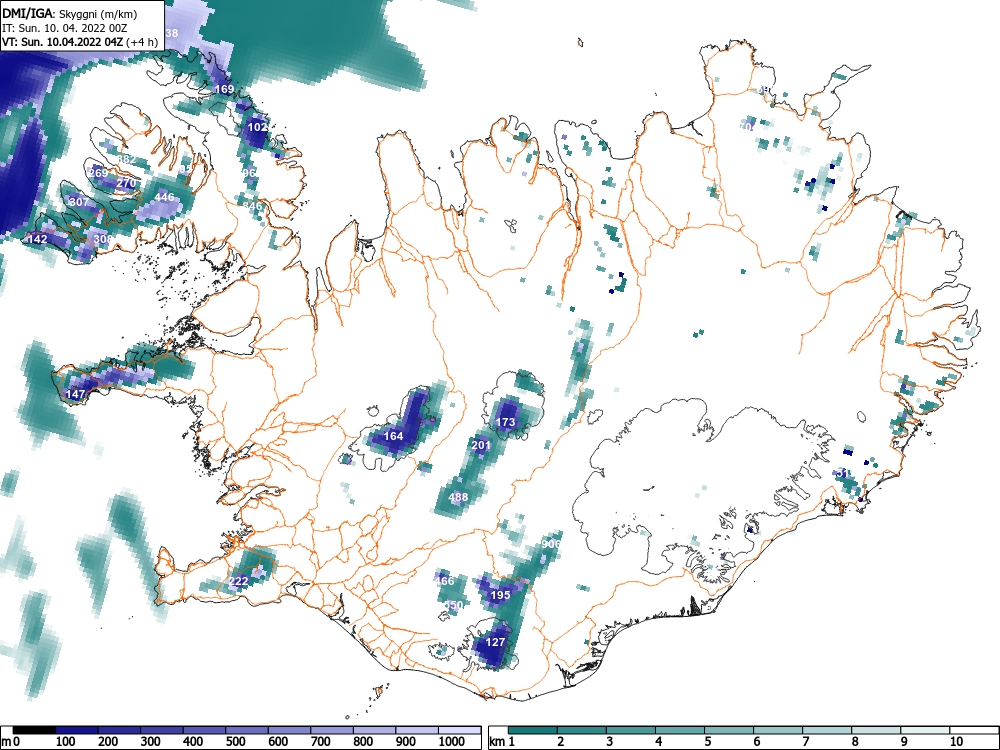Screen dimensions: 1000x750
Task: Select the km legend label 10
Action: 955,742
